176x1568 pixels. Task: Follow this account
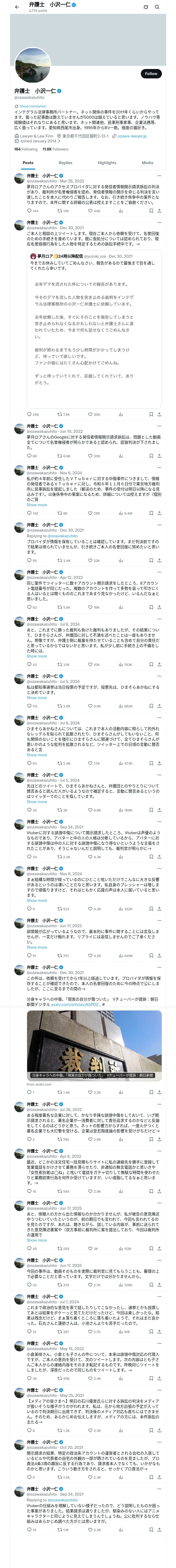click(151, 73)
